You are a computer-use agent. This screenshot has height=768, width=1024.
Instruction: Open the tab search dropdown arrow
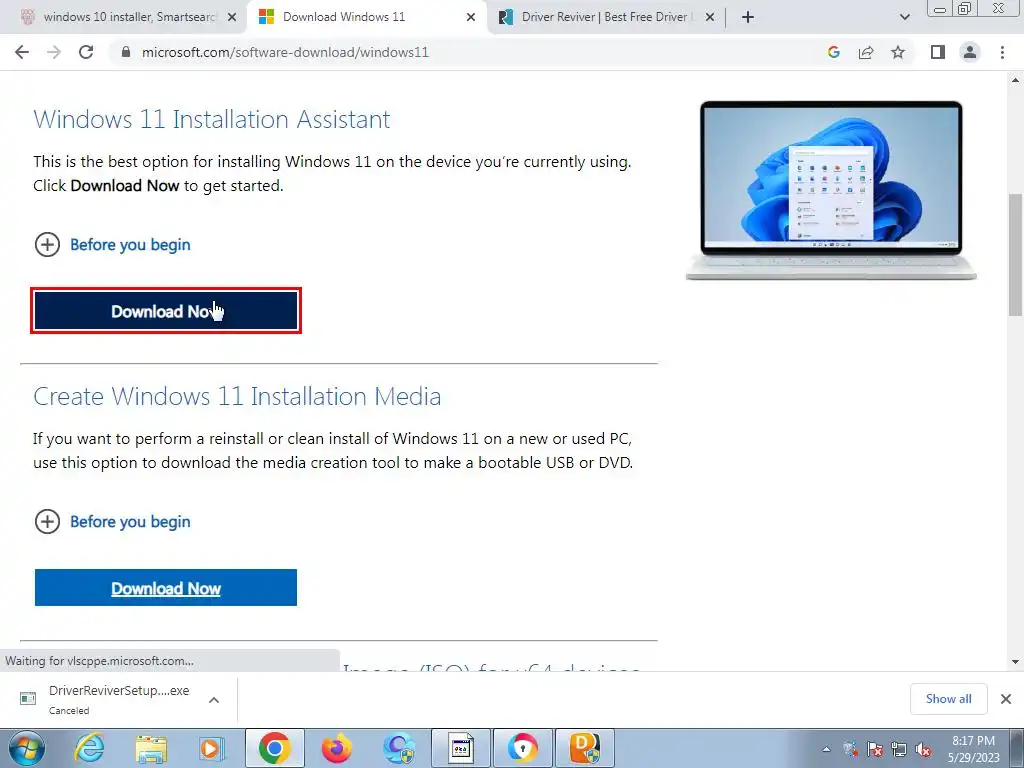904,17
